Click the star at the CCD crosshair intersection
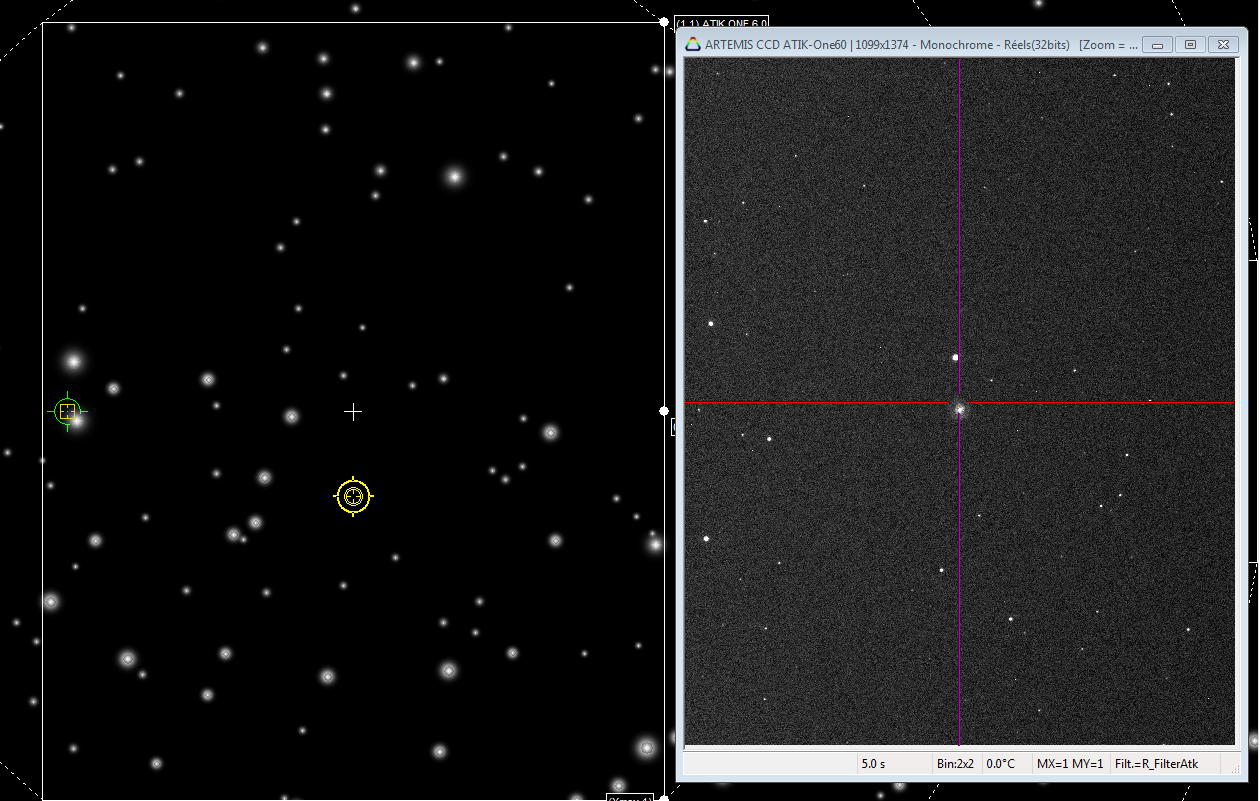The image size is (1260, 801). [x=959, y=408]
